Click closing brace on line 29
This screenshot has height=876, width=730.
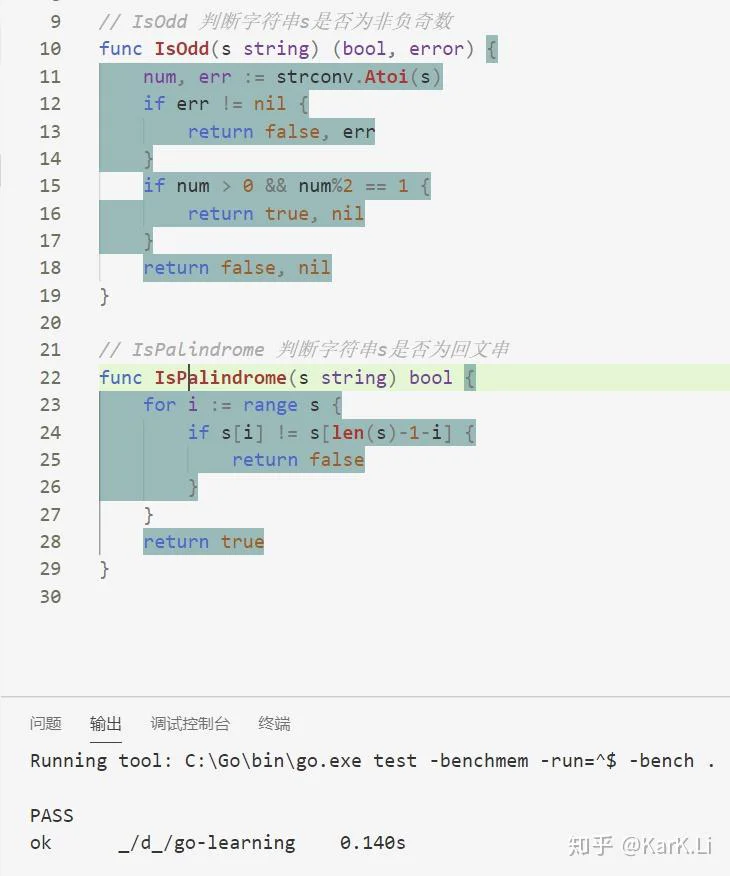click(104, 569)
